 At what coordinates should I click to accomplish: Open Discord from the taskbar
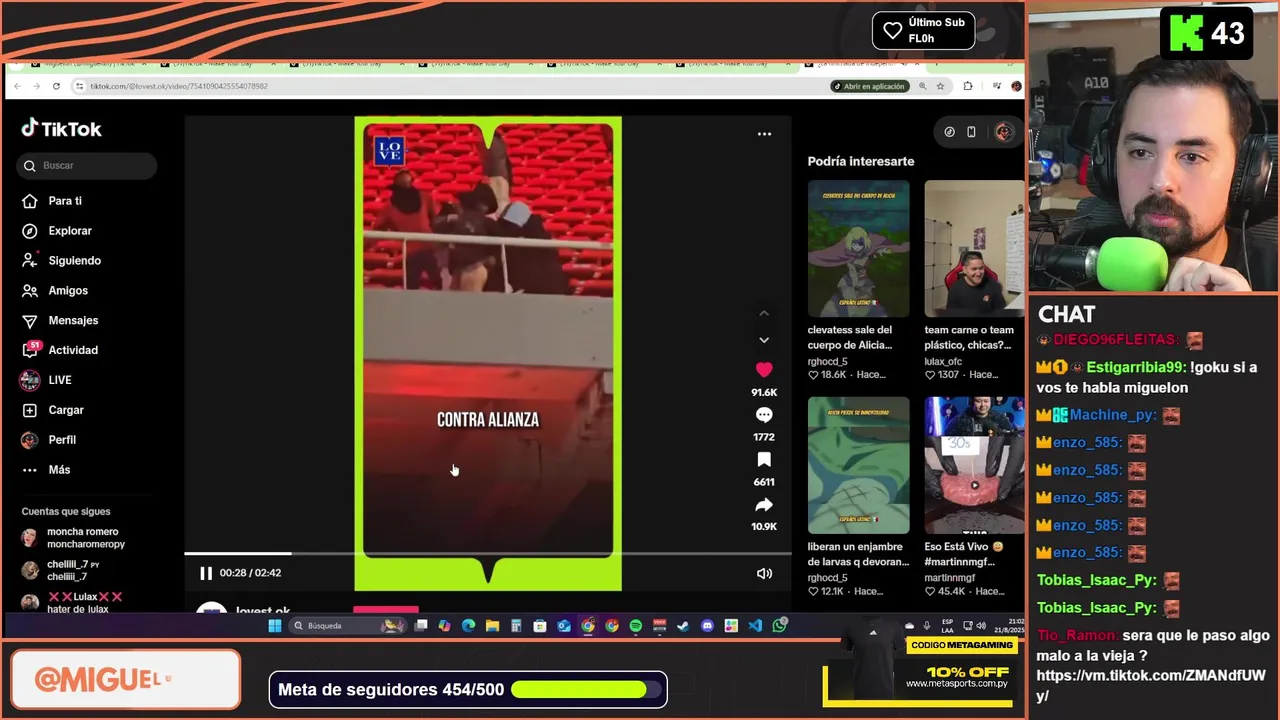click(x=707, y=626)
